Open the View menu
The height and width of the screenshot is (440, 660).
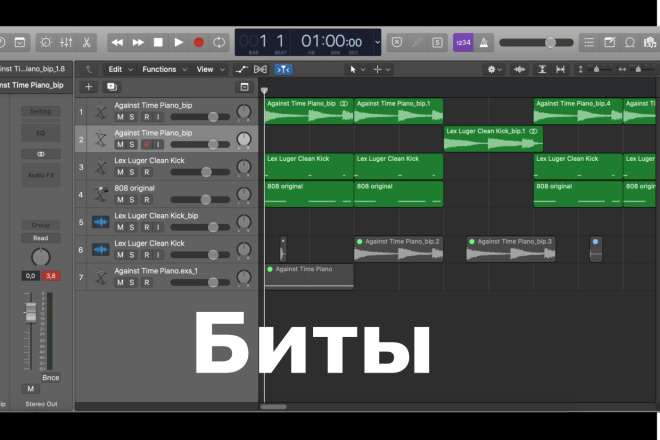point(210,69)
